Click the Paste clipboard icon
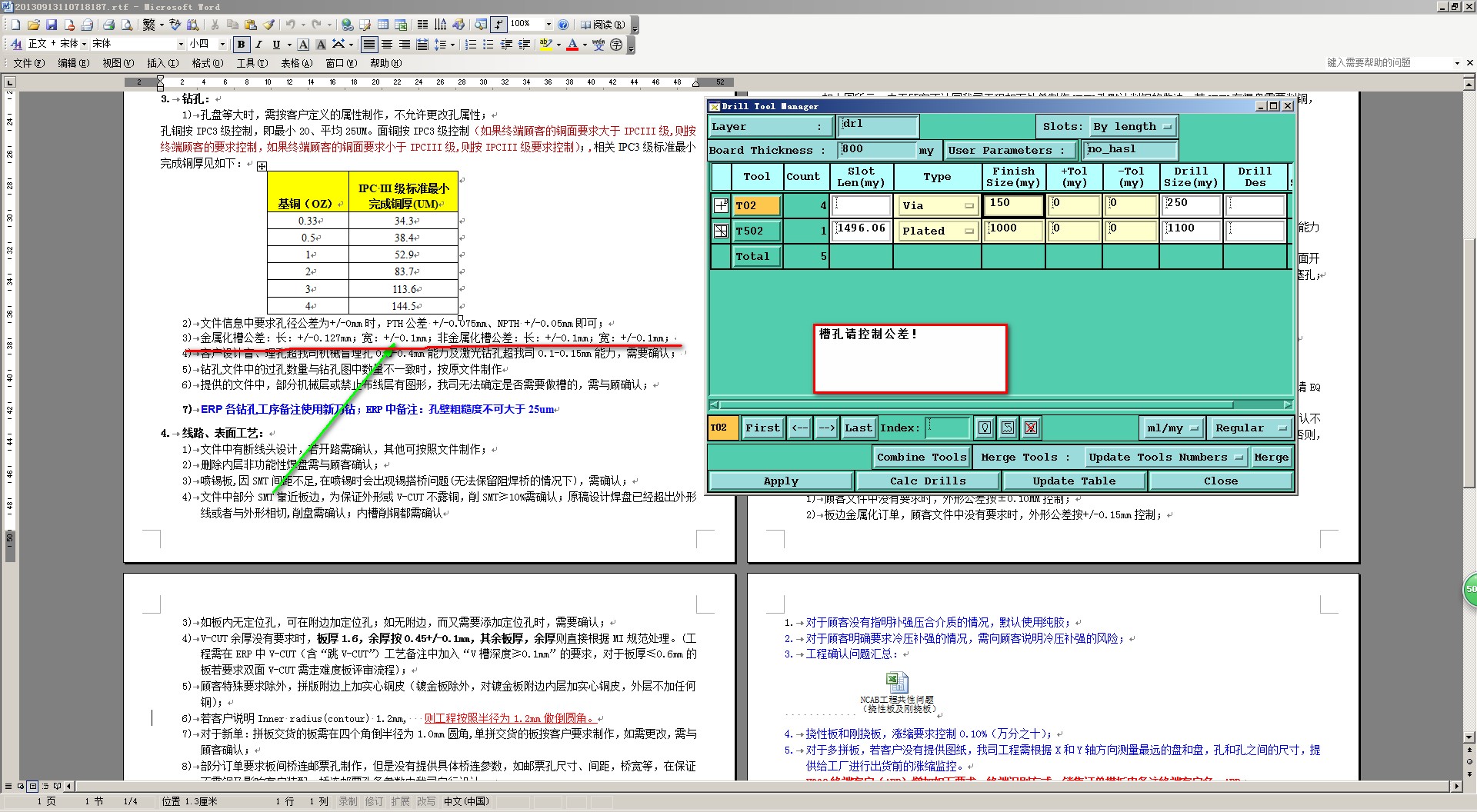This screenshot has width=1477, height=812. tap(250, 25)
